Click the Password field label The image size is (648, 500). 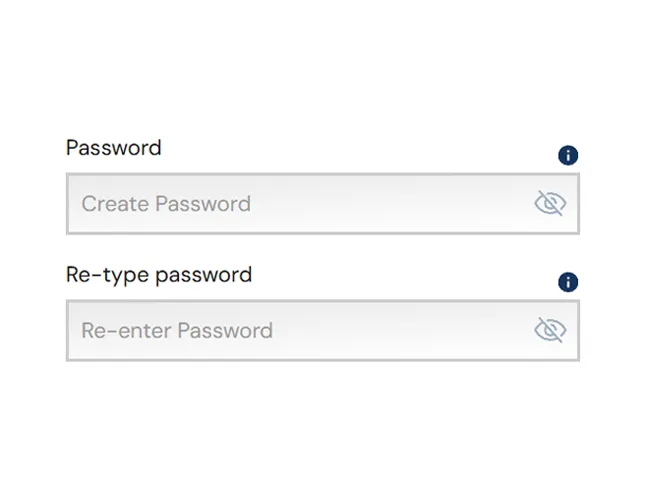pyautogui.click(x=114, y=148)
